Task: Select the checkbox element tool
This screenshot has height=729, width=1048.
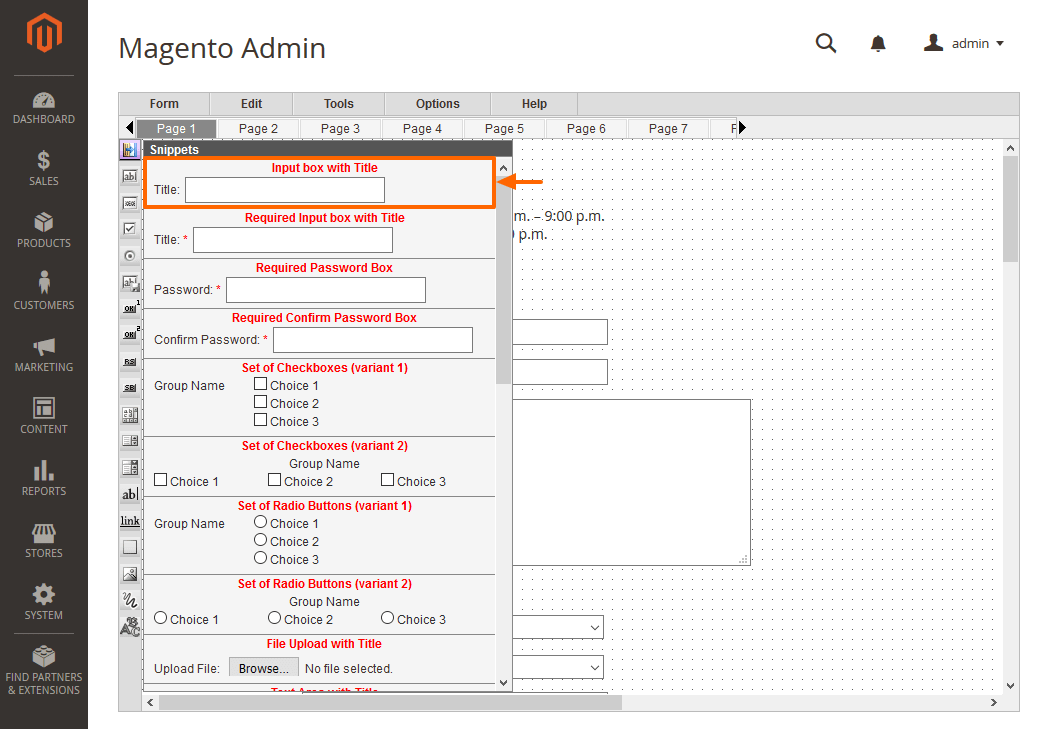Action: [x=130, y=228]
